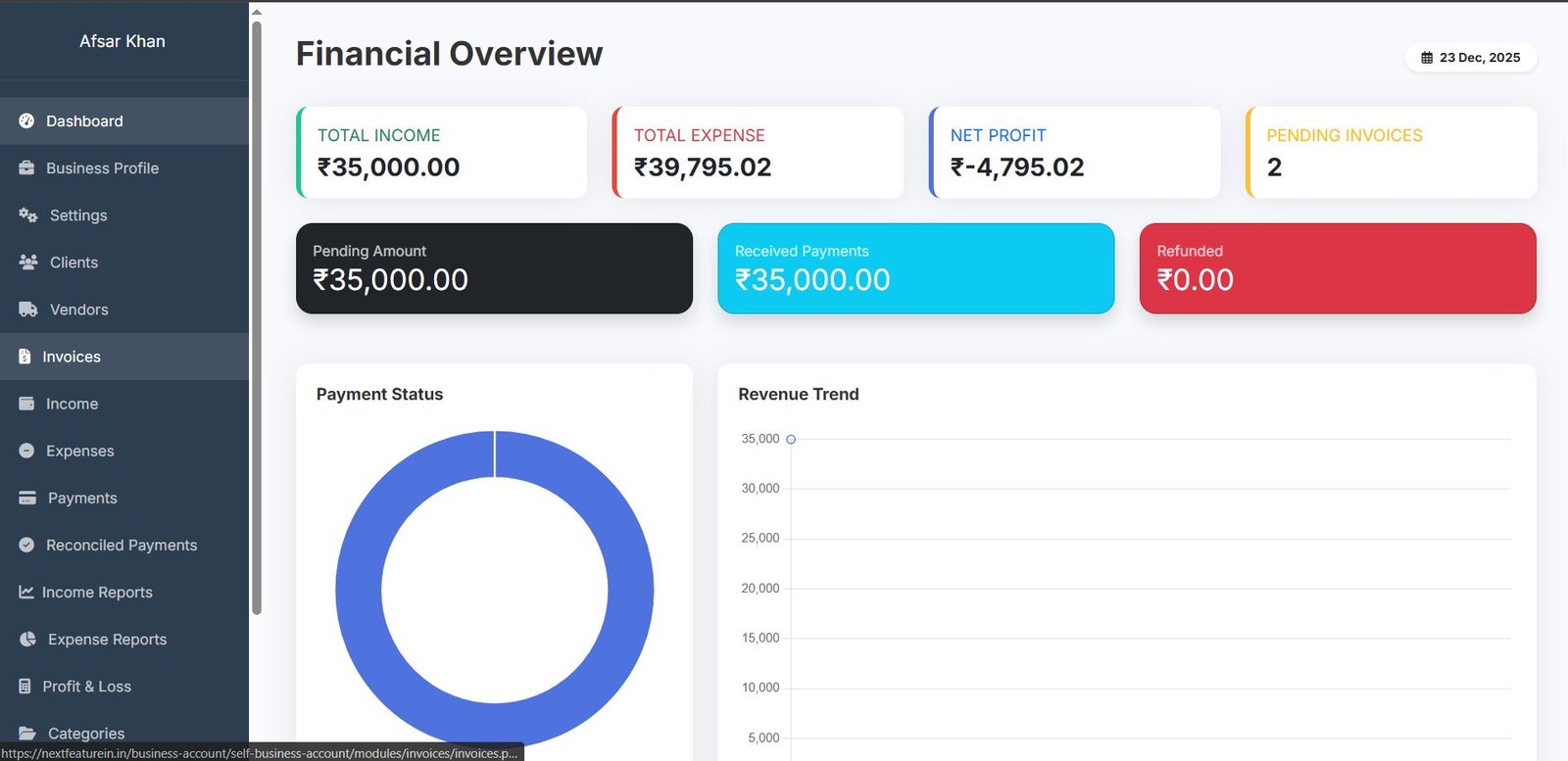View Expense Reports
Screen dimensions: 1568x761
tap(124, 639)
